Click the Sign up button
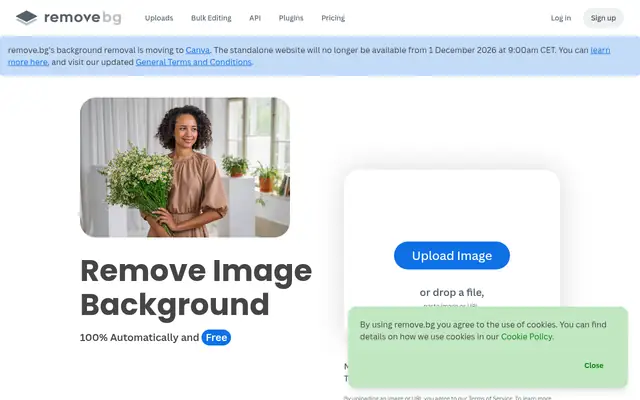Screen dimensions: 640x400 603,18
